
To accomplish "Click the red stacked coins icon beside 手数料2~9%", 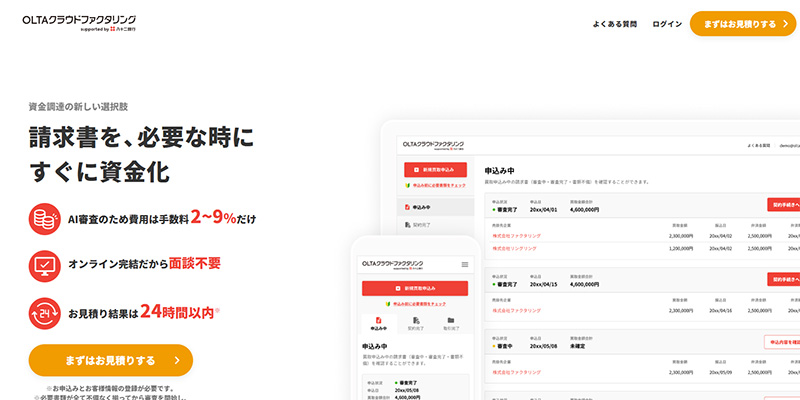I will tap(44, 219).
